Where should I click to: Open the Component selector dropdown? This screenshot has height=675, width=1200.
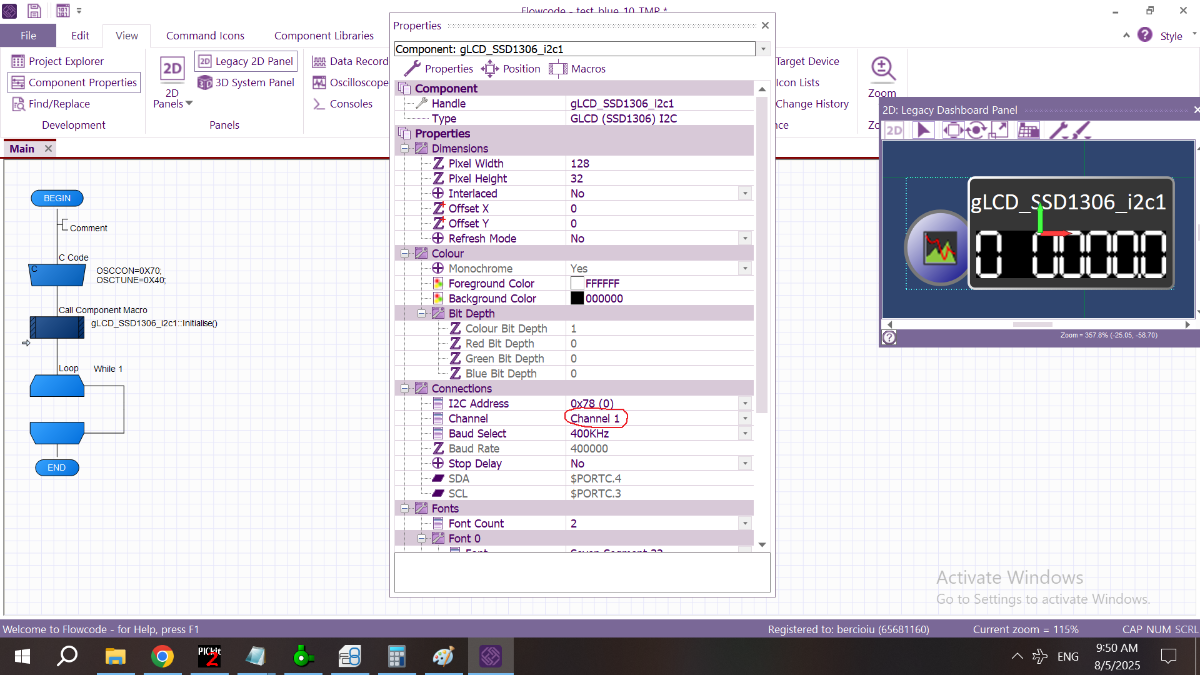click(763, 48)
